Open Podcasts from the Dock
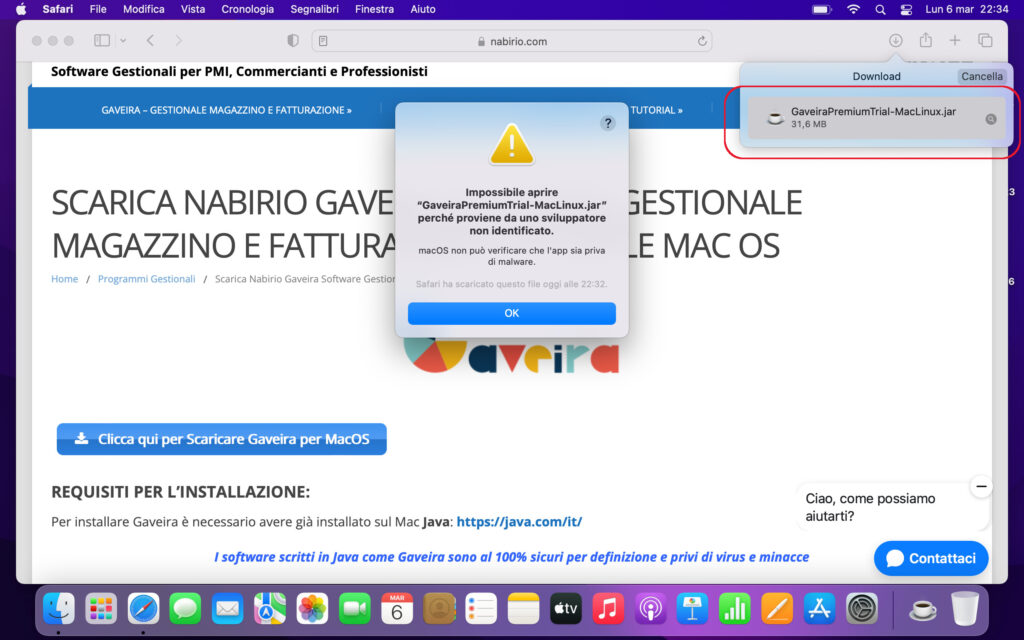 pos(650,609)
